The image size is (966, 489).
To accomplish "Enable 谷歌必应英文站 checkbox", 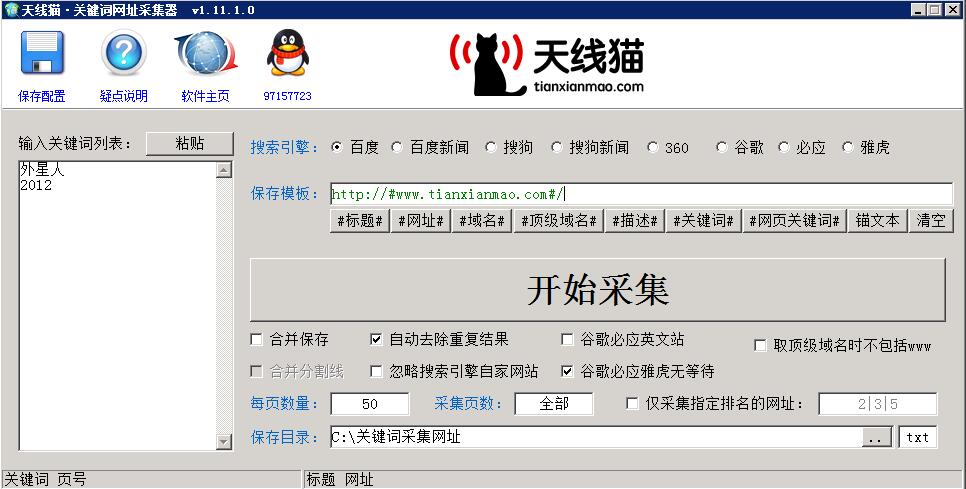I will [x=567, y=339].
